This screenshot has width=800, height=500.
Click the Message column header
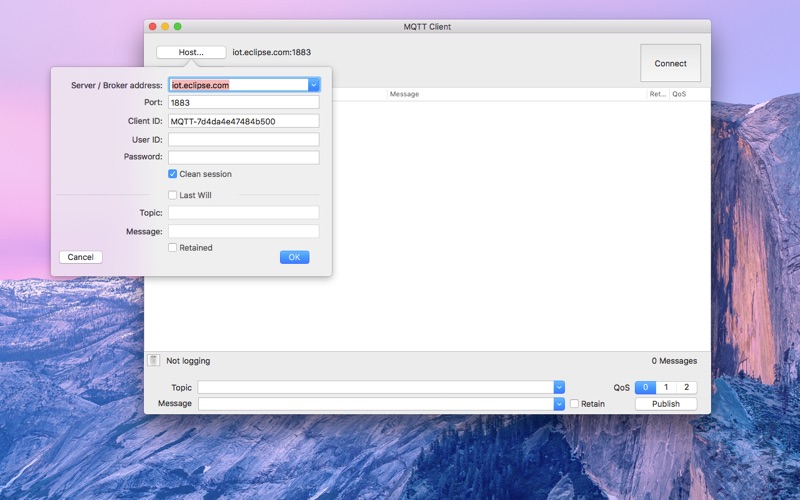[x=516, y=94]
